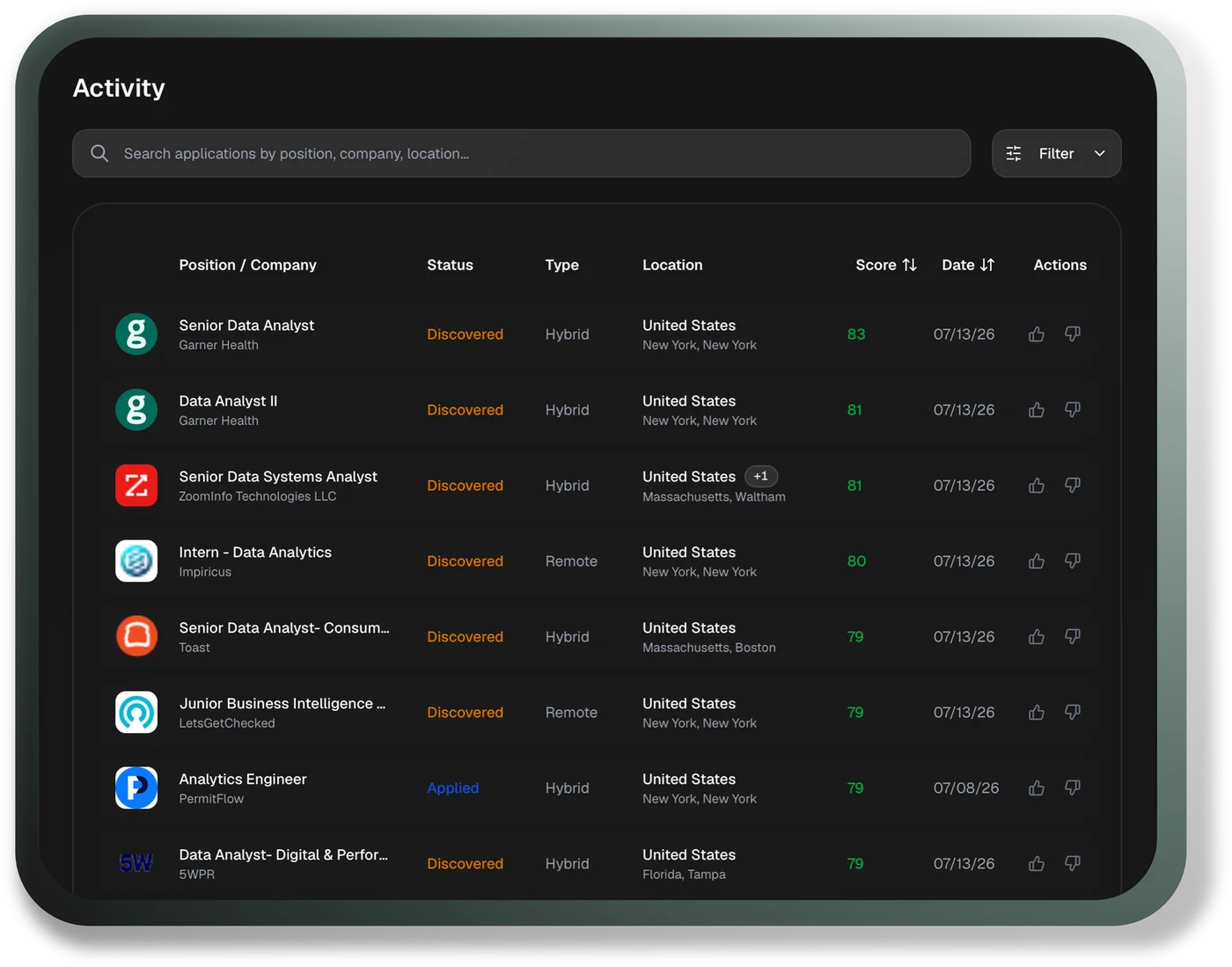The image size is (1232, 967).
Task: Open the Data Analyst- Digital & Perfor… position
Action: point(283,855)
